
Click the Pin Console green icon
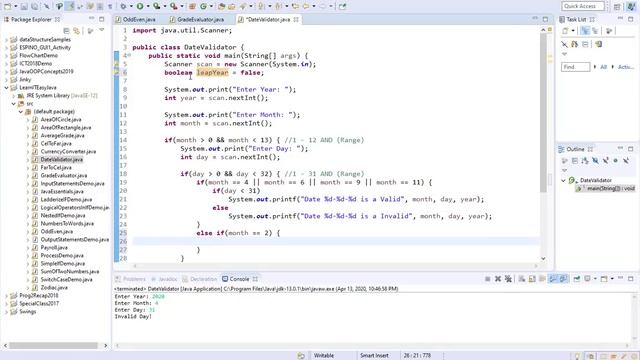[577, 279]
